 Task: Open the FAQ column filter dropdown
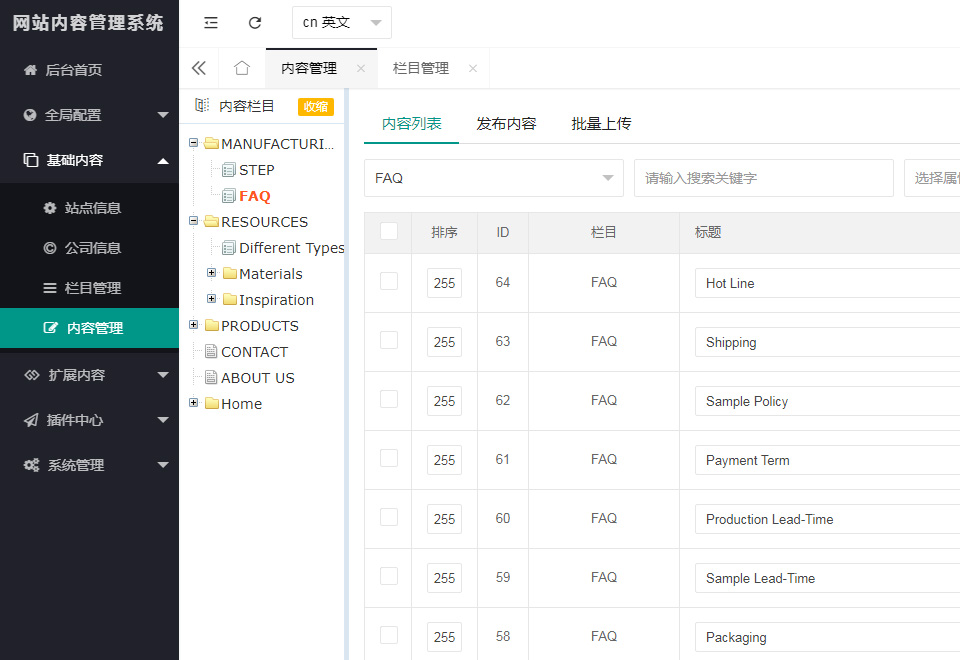point(493,178)
